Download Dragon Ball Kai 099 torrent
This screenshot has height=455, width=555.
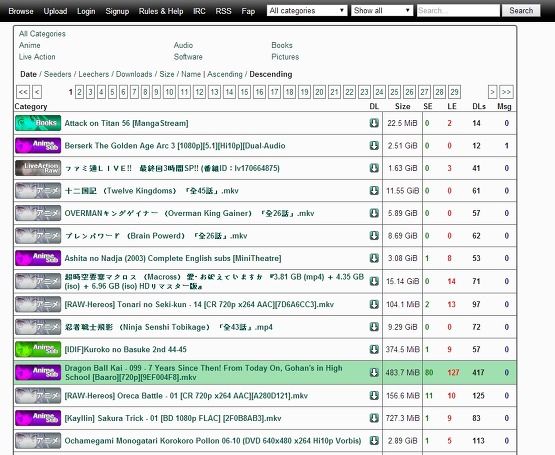[x=374, y=372]
